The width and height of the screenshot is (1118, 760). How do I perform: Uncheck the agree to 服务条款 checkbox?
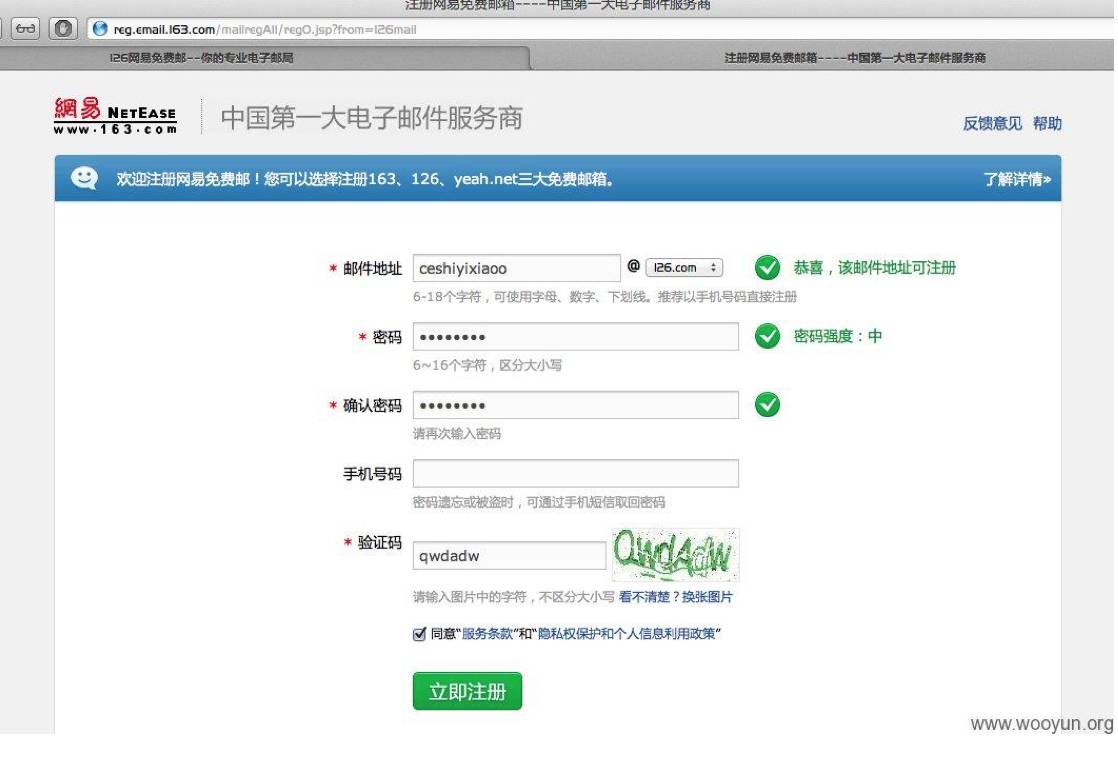point(419,634)
